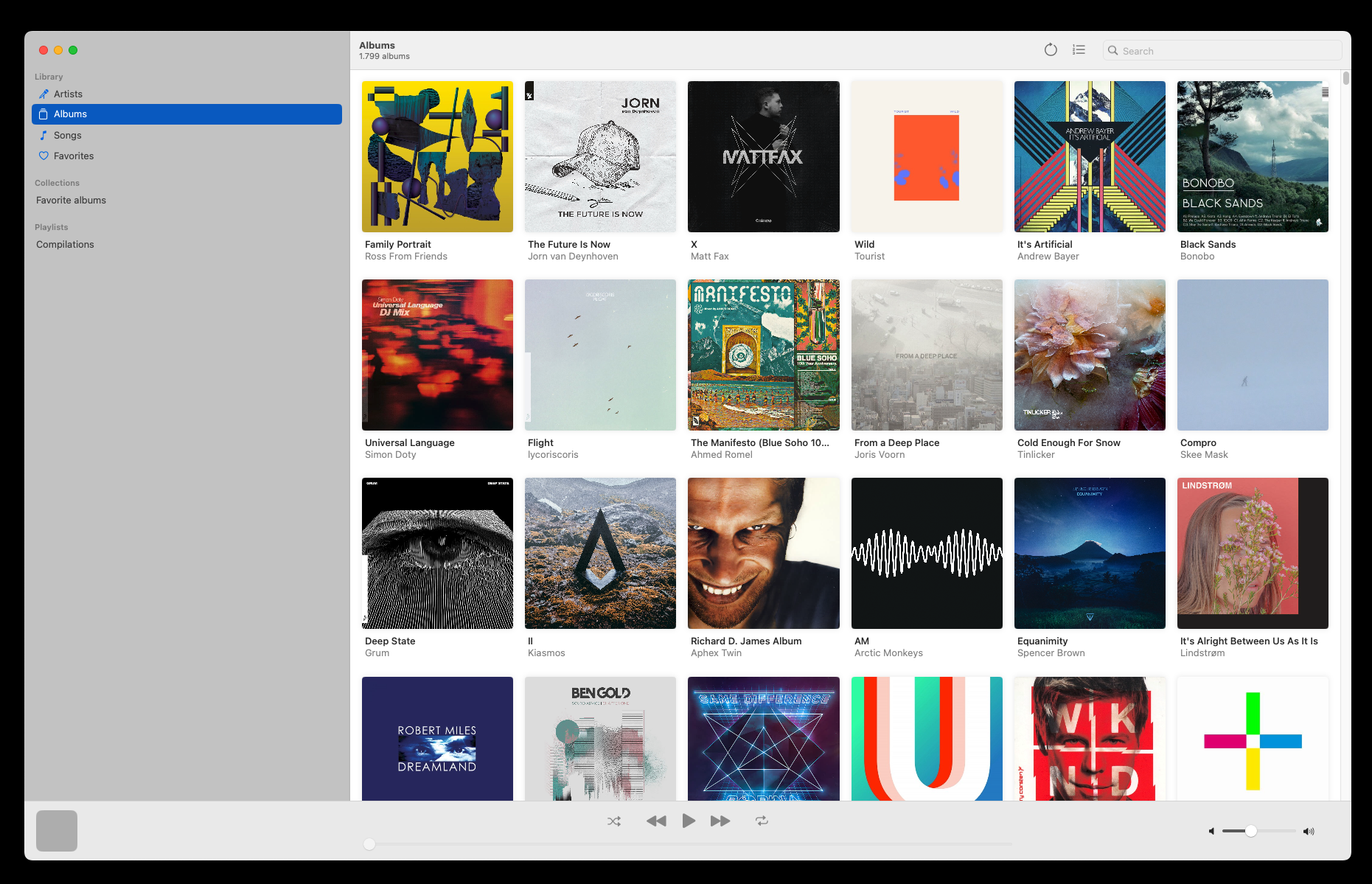Open Cold Enough For Snow cover
The width and height of the screenshot is (1372, 884).
(1090, 355)
